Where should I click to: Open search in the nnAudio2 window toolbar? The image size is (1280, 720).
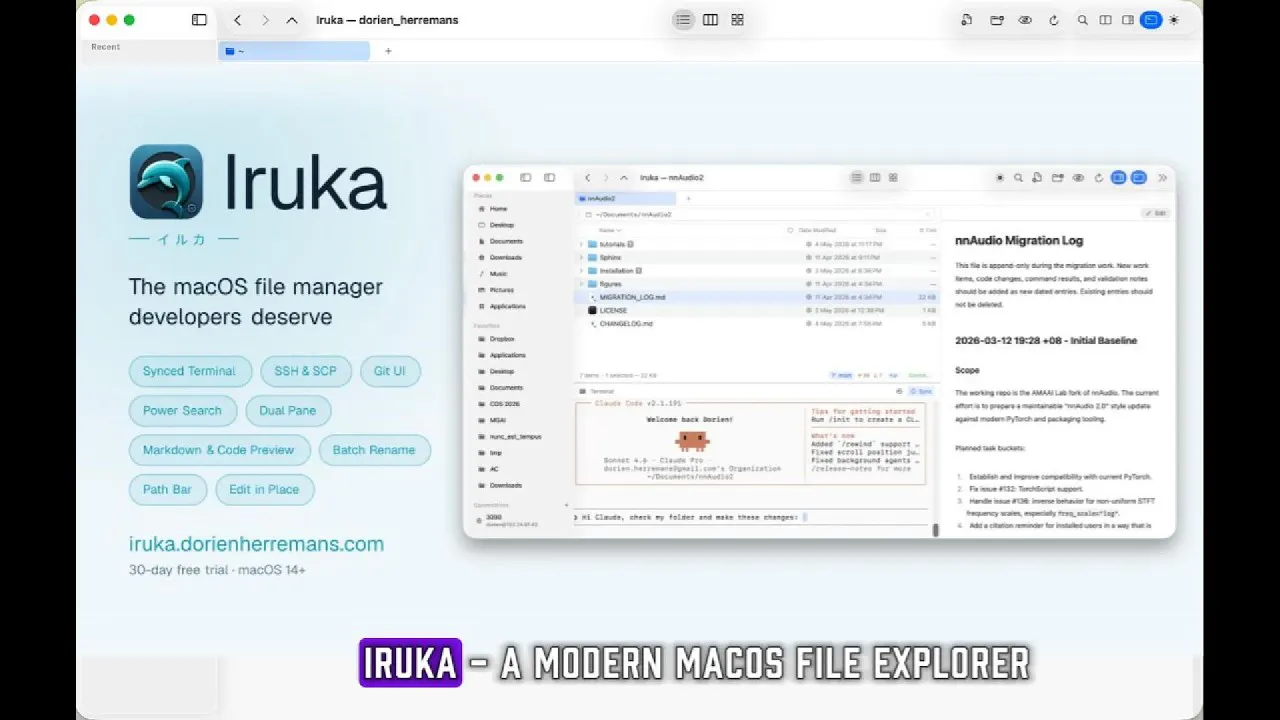(1018, 178)
